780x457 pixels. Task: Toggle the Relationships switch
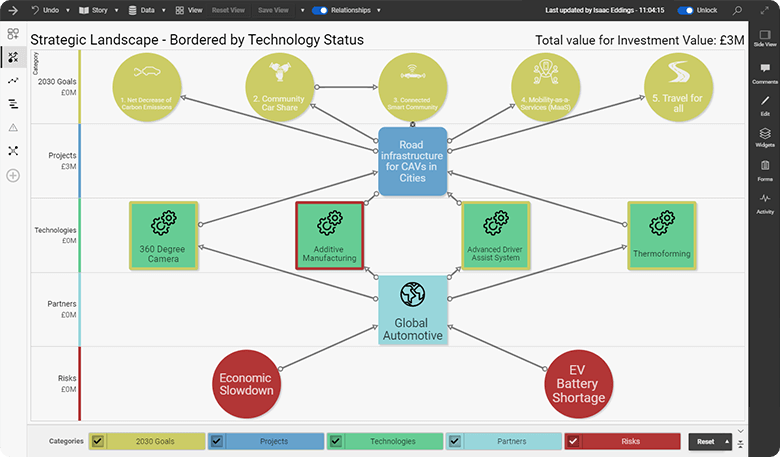pos(320,10)
